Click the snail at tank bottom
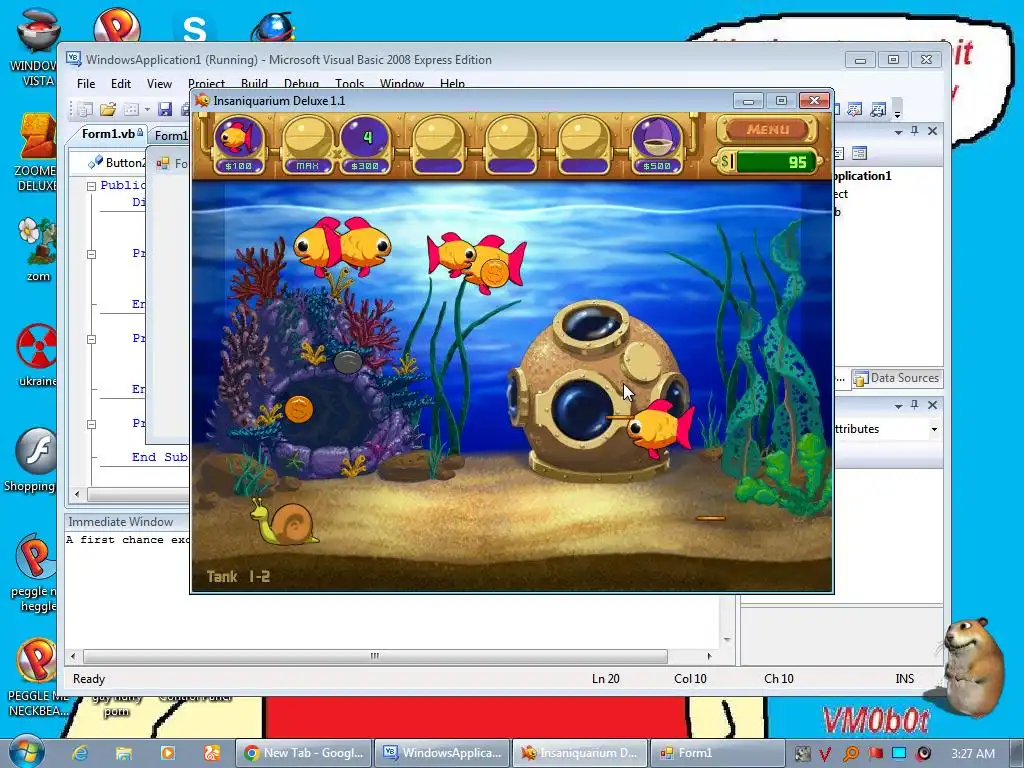 pos(284,522)
